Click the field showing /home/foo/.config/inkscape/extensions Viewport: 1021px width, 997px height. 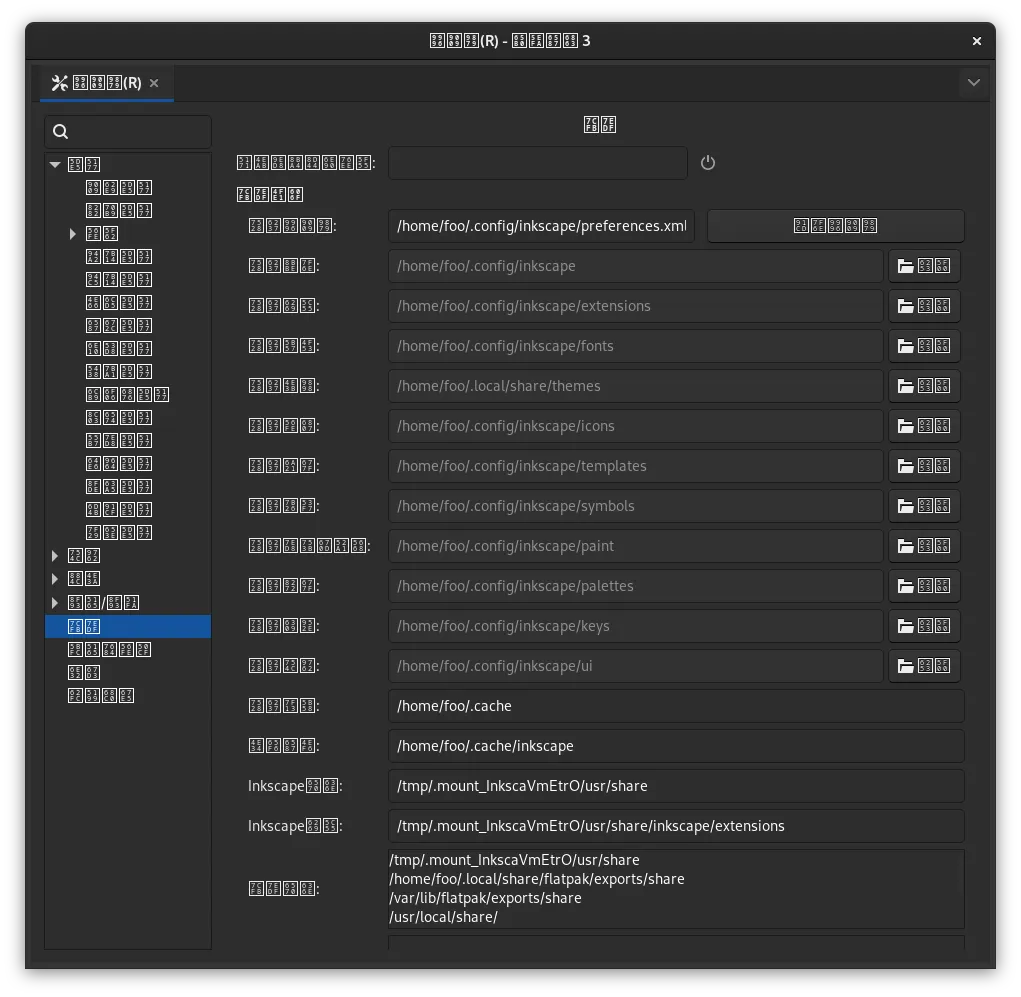636,306
